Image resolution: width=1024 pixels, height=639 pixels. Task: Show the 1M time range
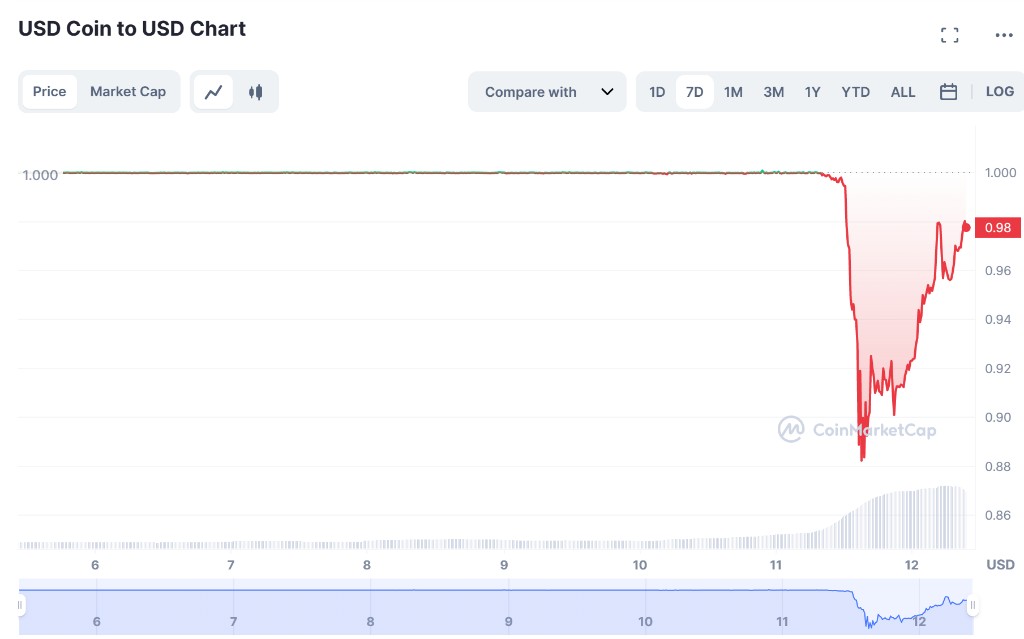[733, 92]
